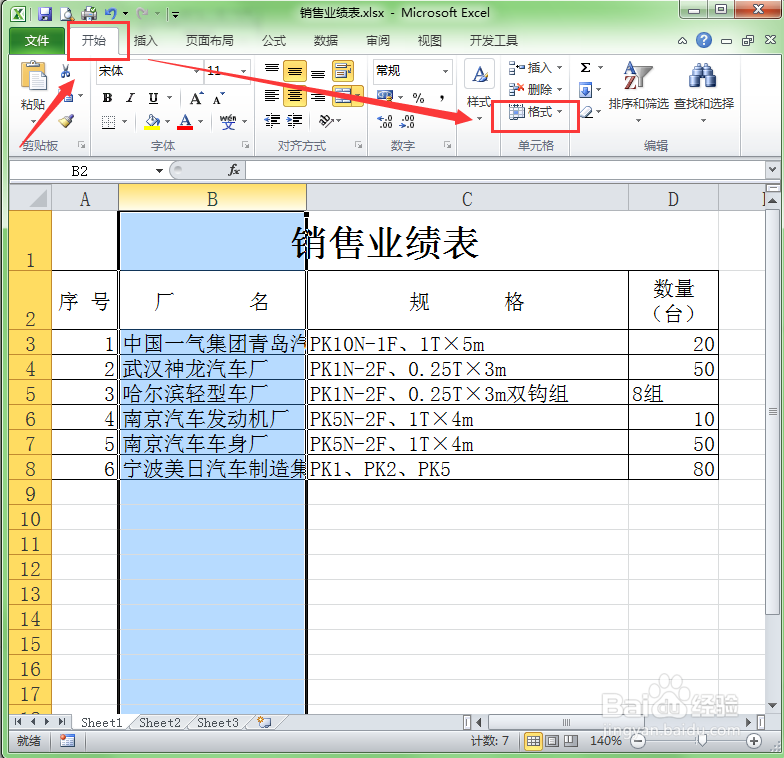
Task: Switch to the 公式 tab
Action: [274, 40]
